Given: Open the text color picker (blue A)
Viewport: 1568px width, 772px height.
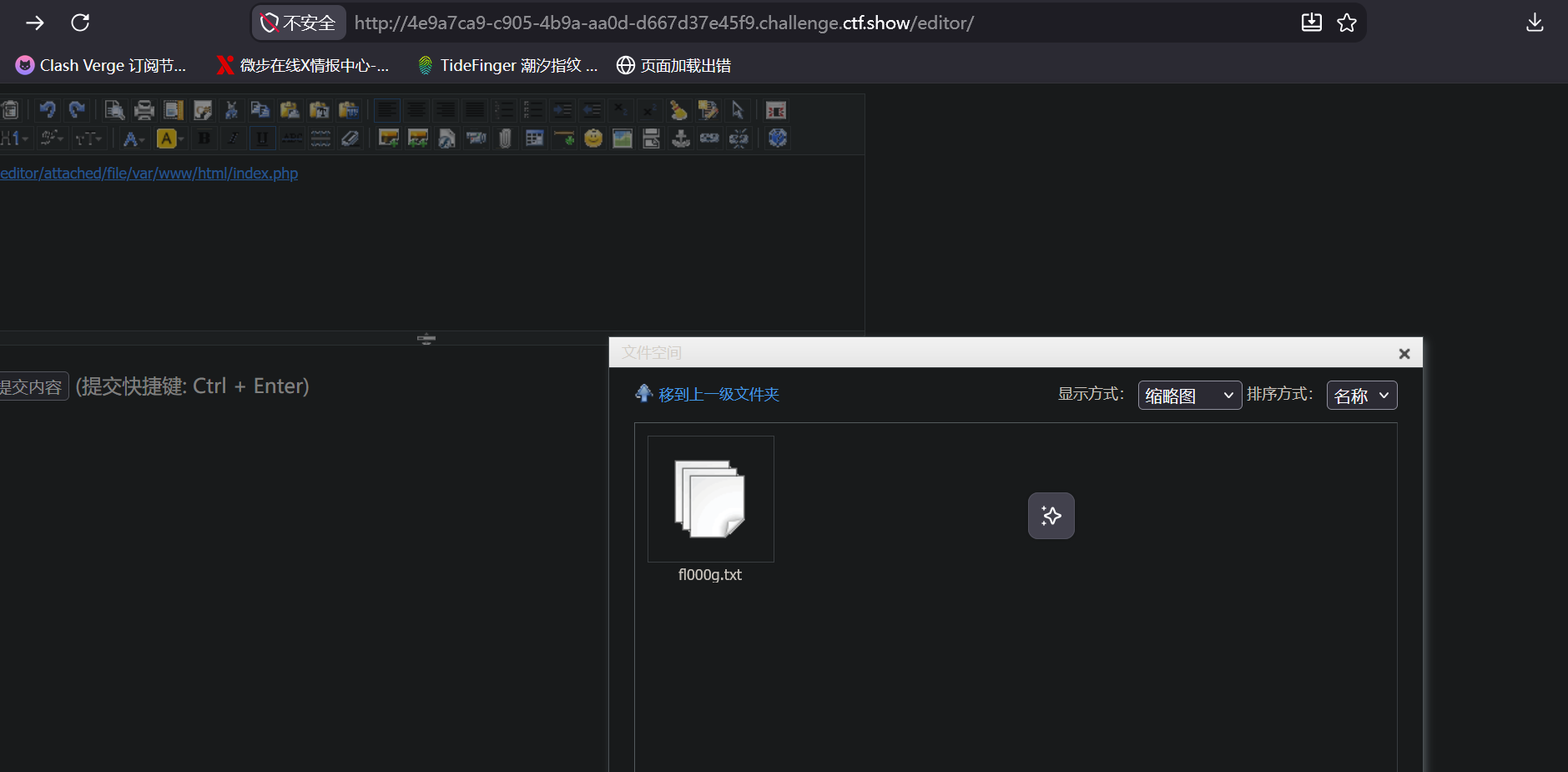Looking at the screenshot, I should click(134, 138).
